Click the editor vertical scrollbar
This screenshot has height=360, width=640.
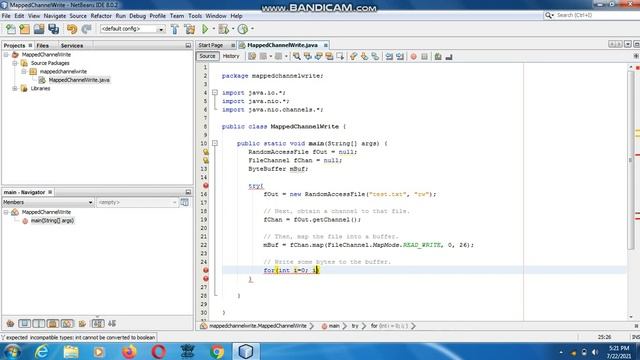pos(631,159)
